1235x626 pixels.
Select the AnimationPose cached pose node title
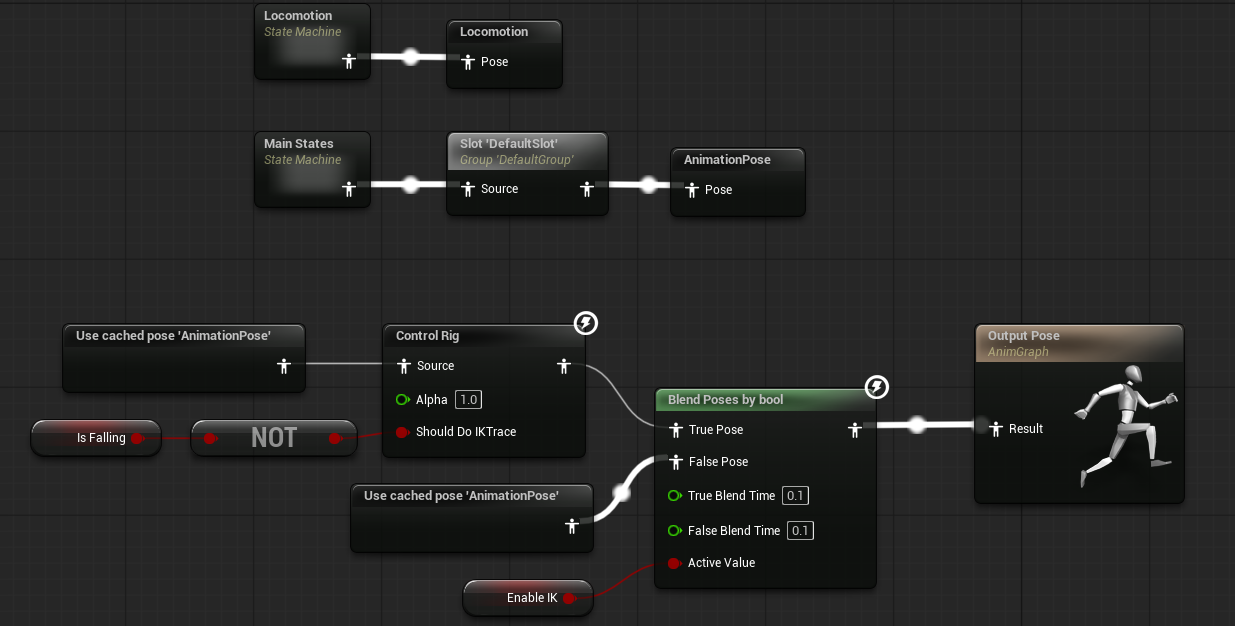click(x=727, y=160)
